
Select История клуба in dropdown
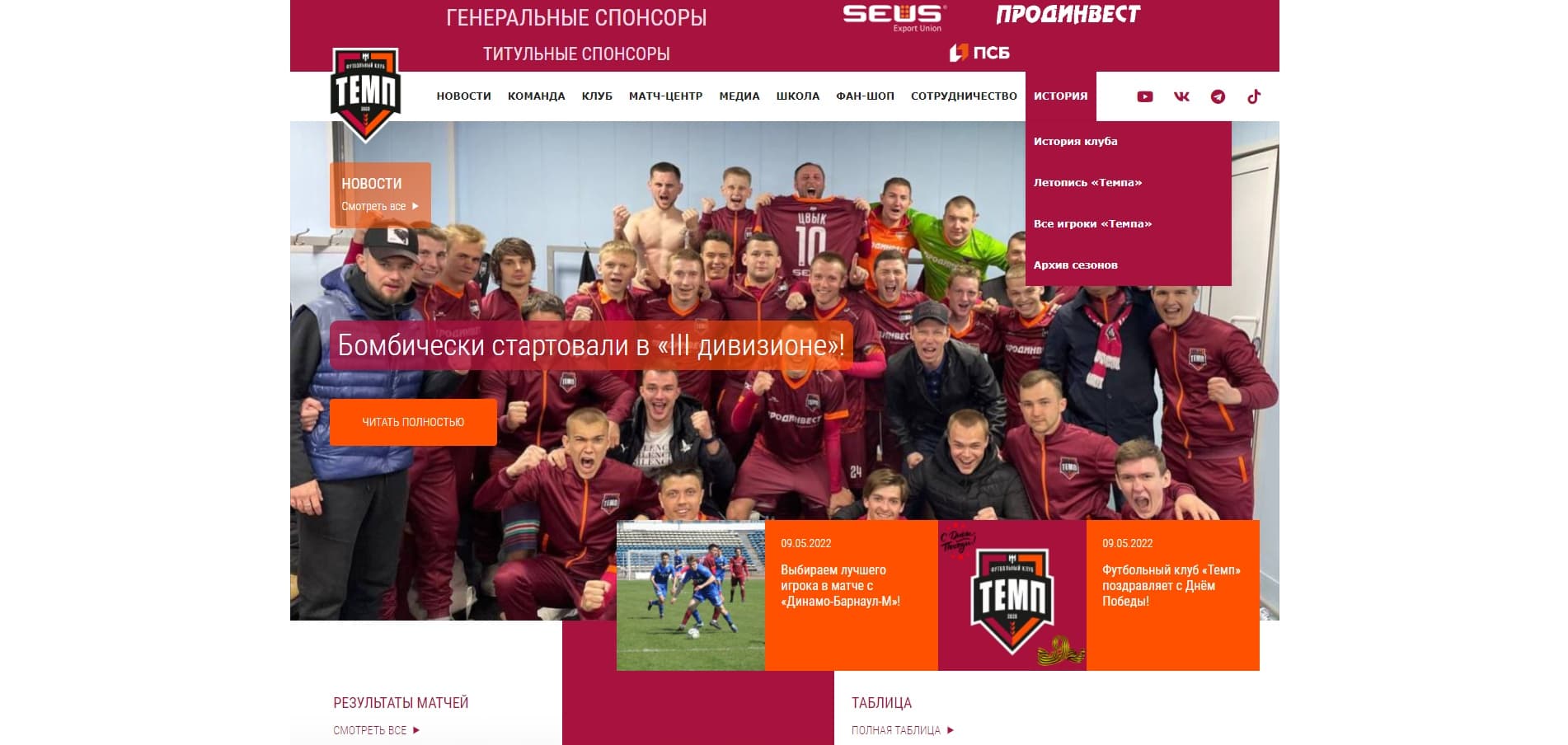point(1075,142)
